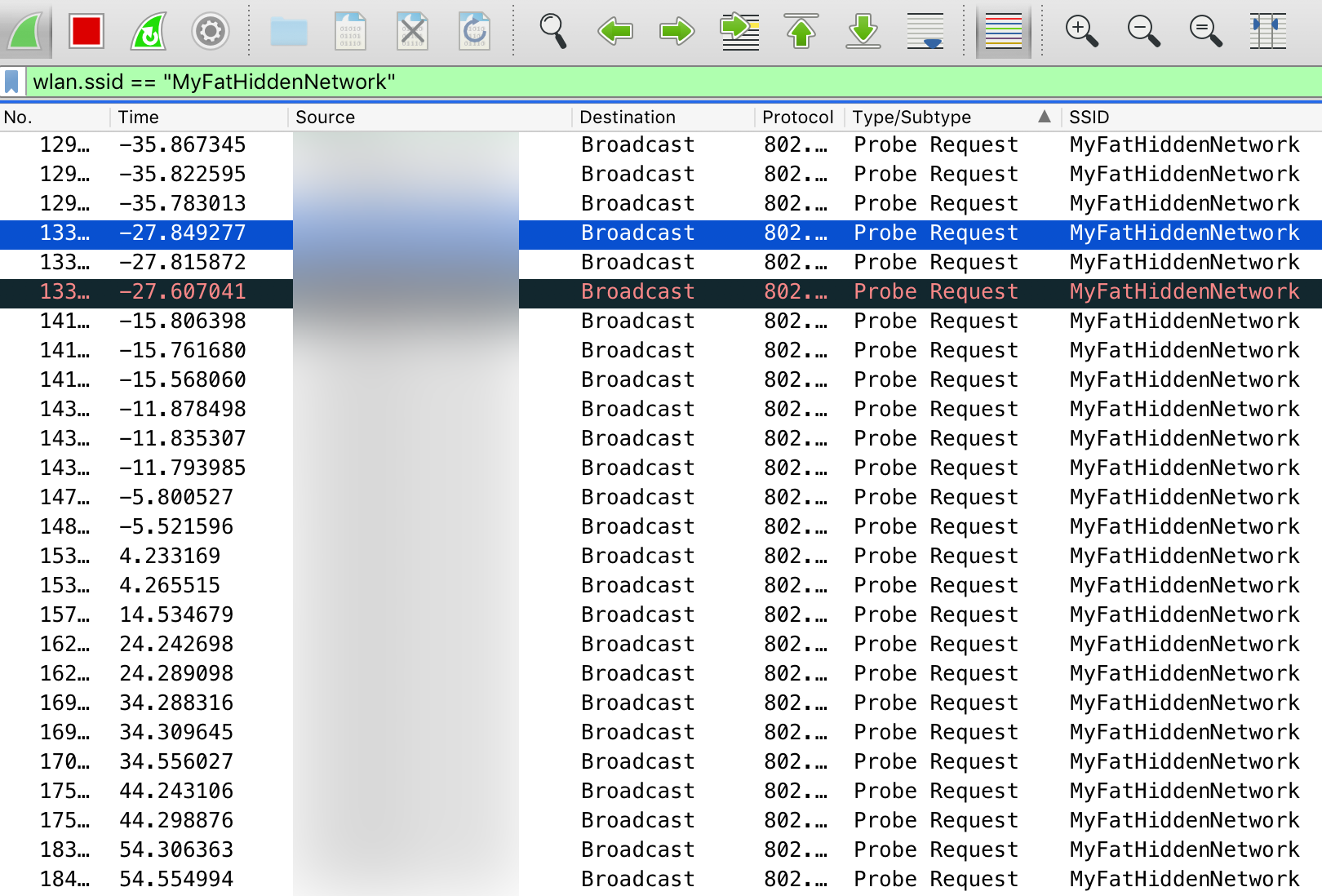Go back to previous packet in history
The height and width of the screenshot is (896, 1322).
(614, 31)
